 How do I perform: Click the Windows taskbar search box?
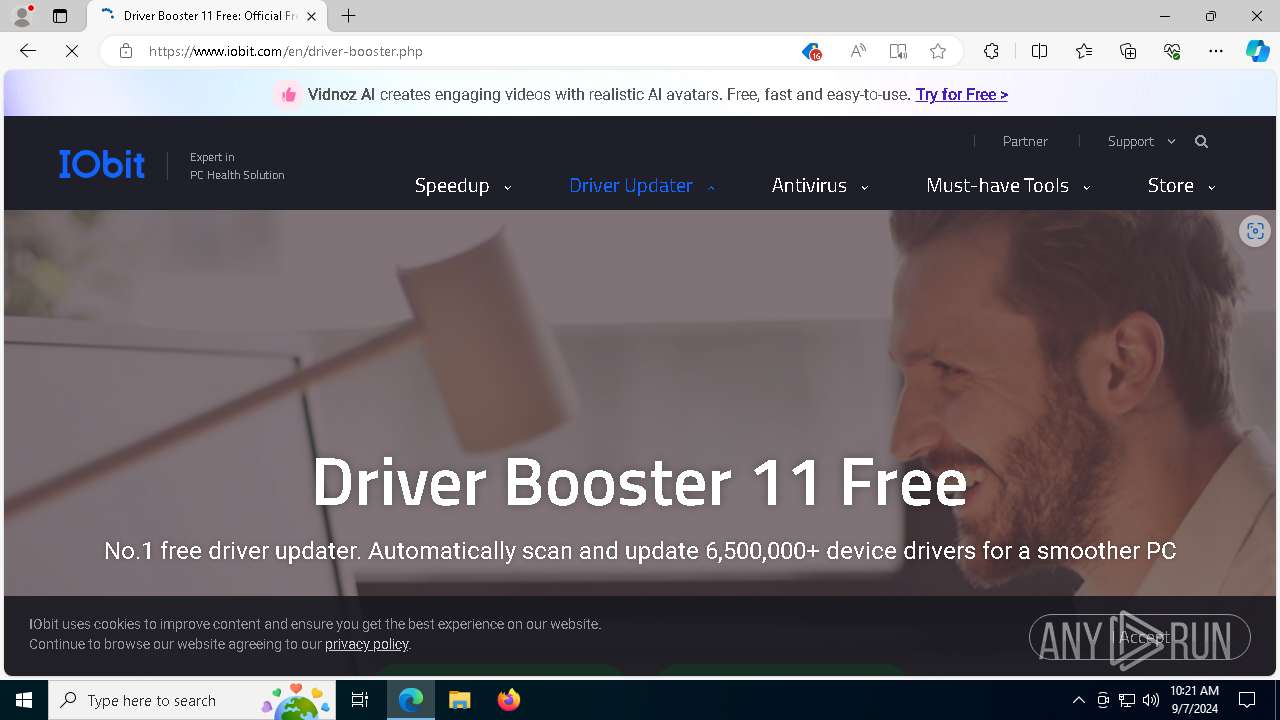pos(194,700)
